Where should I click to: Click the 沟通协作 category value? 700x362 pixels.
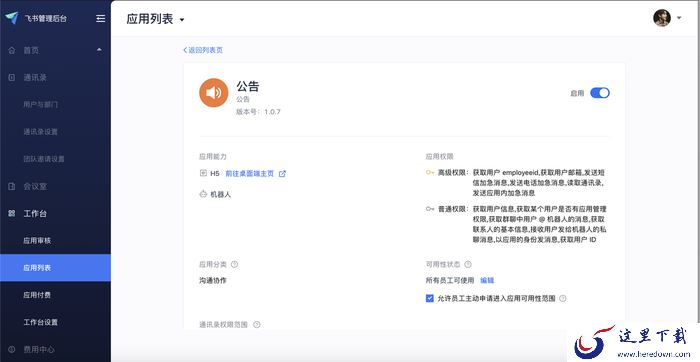click(x=213, y=281)
